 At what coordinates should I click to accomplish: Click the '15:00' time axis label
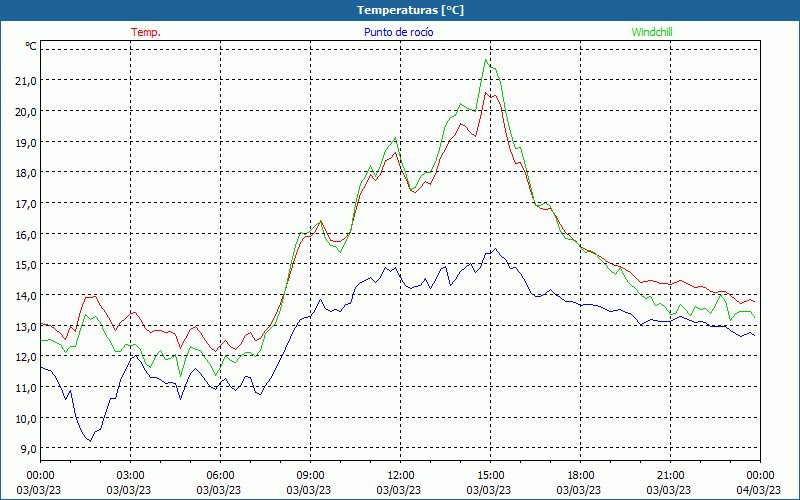[x=490, y=476]
